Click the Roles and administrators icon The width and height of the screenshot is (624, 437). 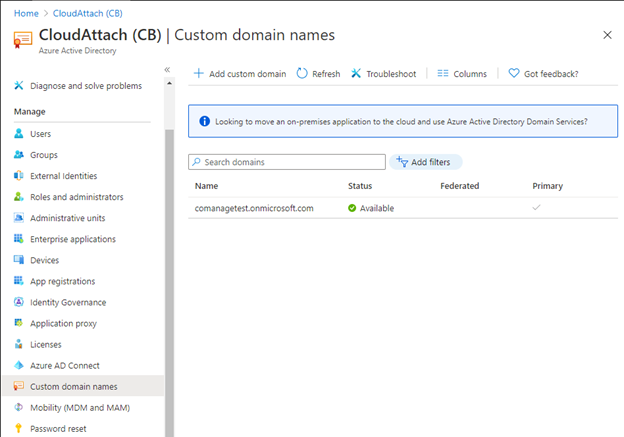tap(19, 197)
